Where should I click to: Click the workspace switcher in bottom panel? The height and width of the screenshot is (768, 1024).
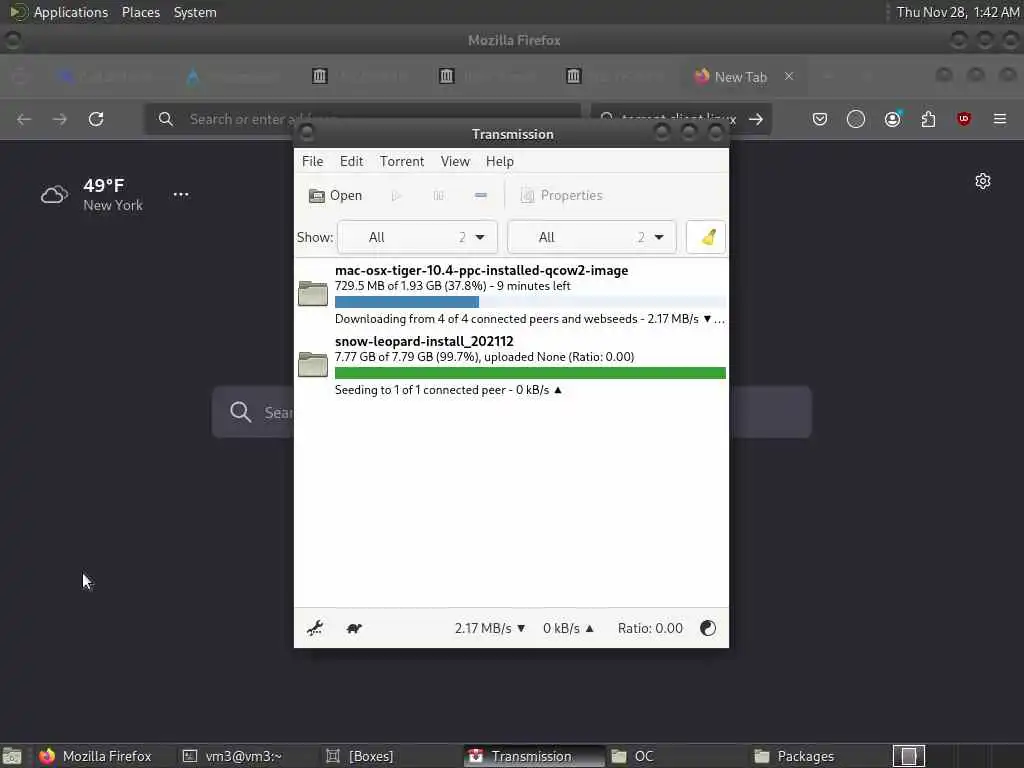(x=909, y=756)
